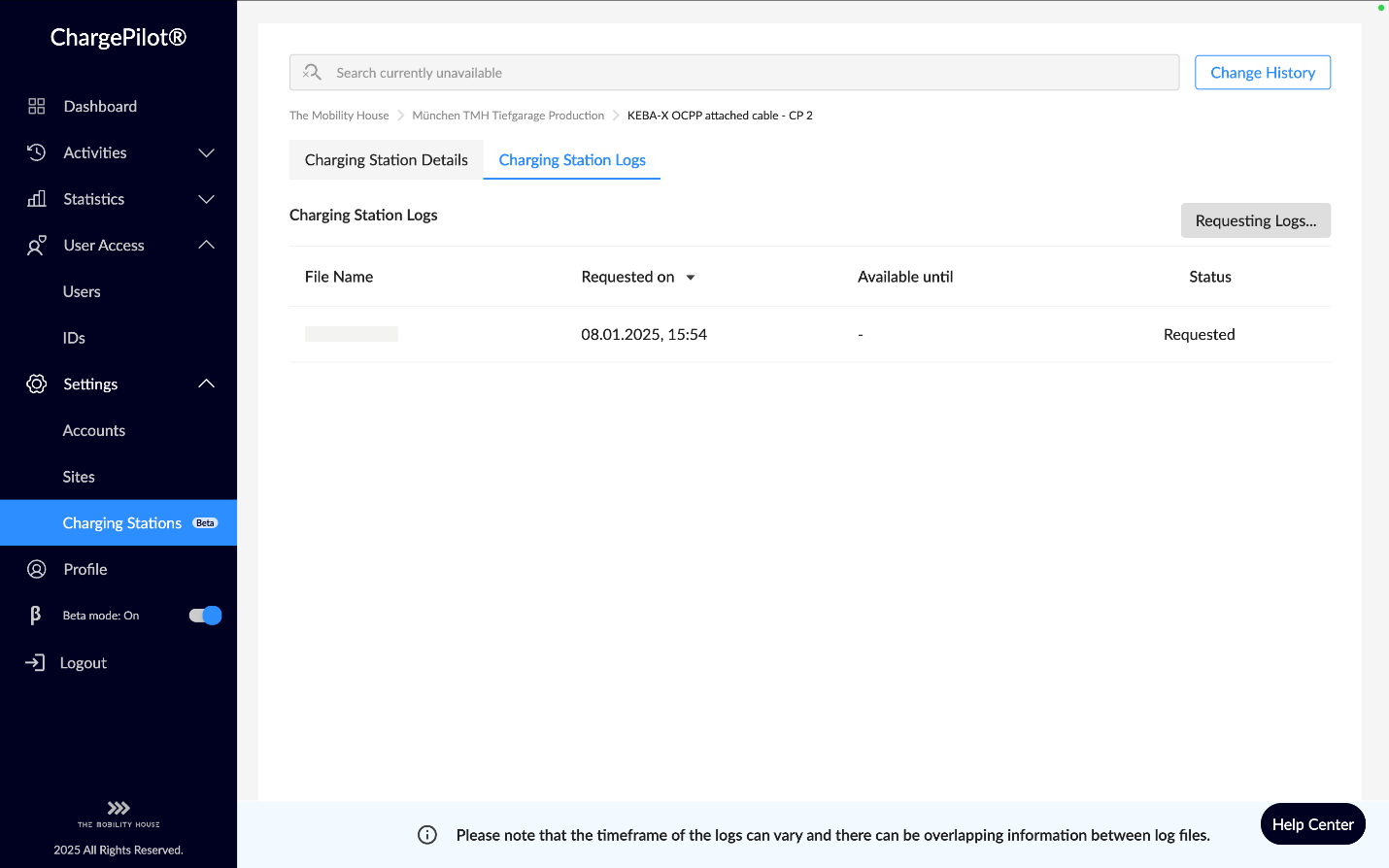
Task: Go to Sites settings
Action: point(79,477)
